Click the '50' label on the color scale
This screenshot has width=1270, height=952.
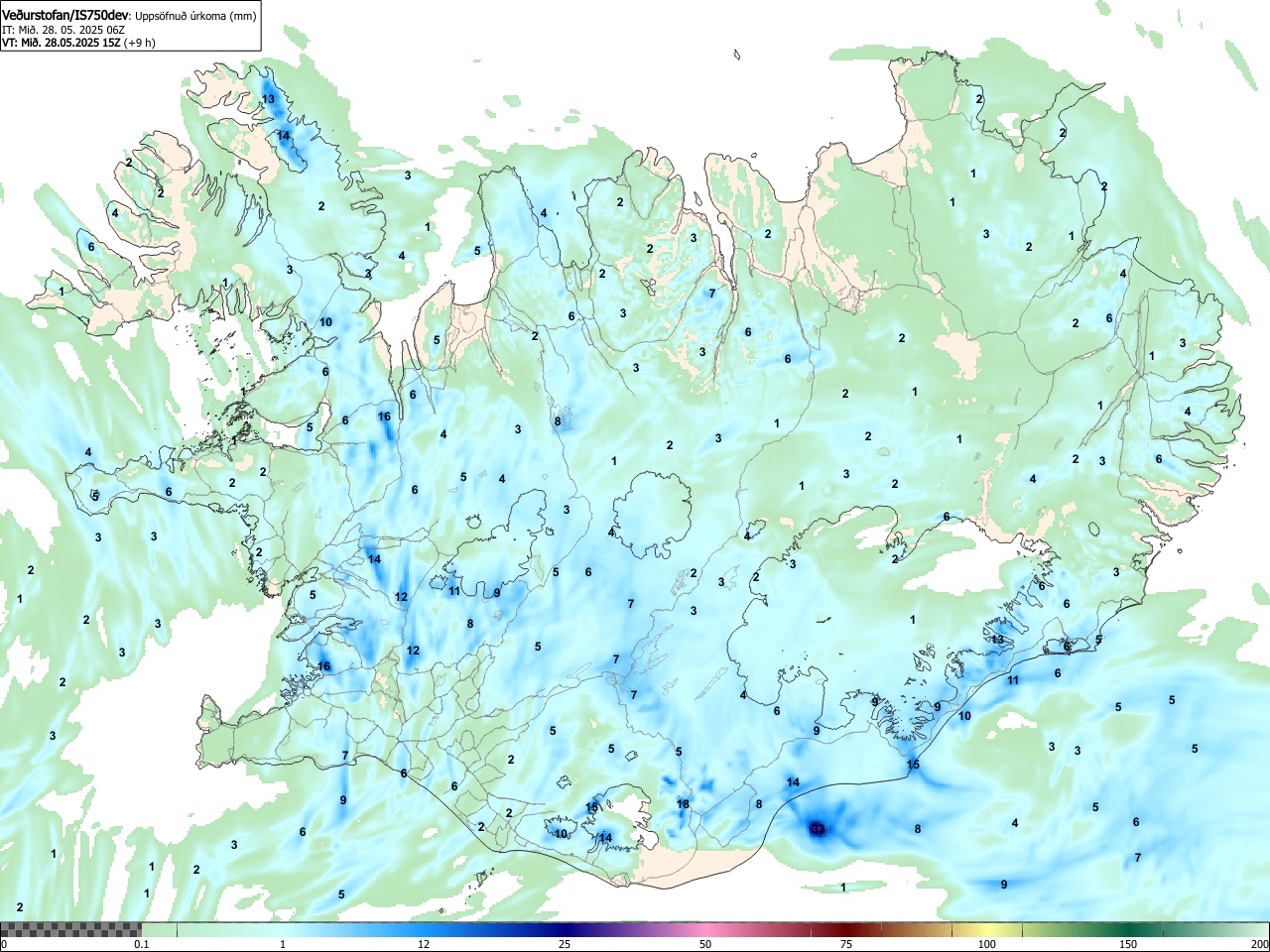[x=705, y=944]
